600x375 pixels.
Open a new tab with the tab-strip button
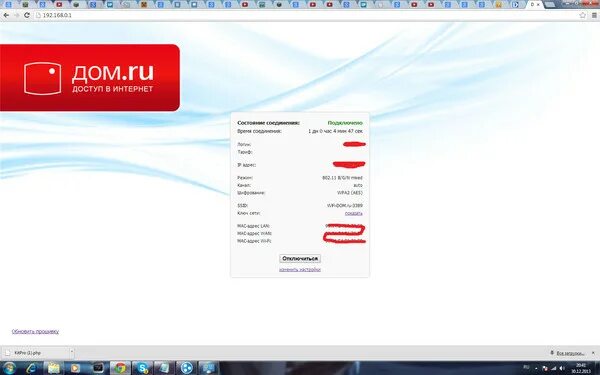pos(549,5)
